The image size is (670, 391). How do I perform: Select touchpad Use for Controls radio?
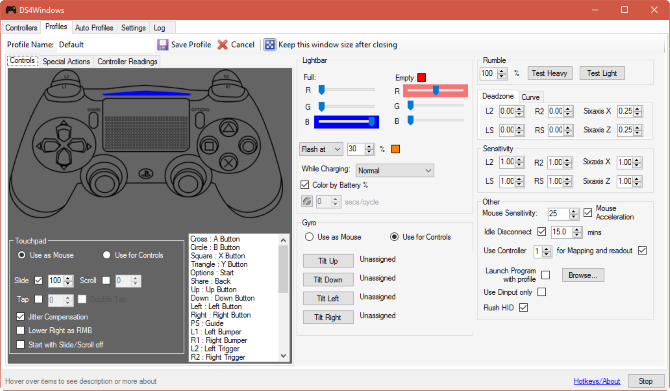pyautogui.click(x=106, y=255)
